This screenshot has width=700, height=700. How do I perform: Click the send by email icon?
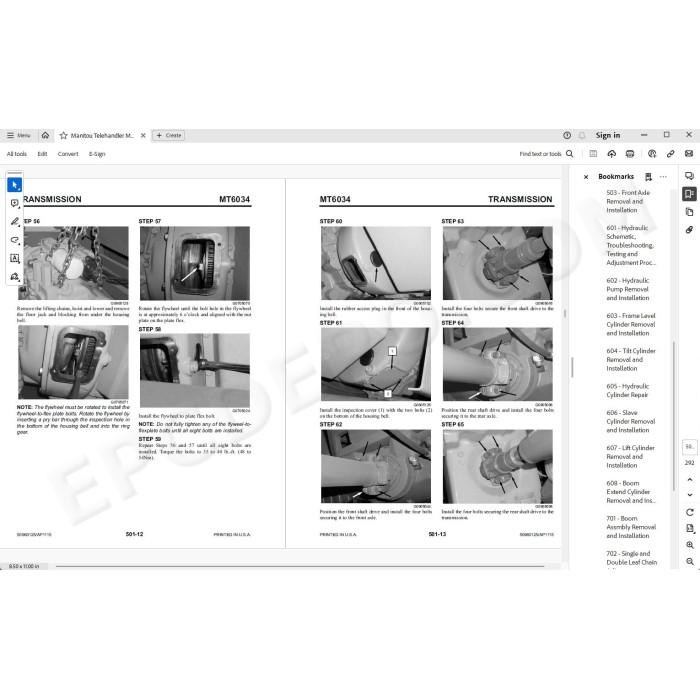tap(689, 154)
